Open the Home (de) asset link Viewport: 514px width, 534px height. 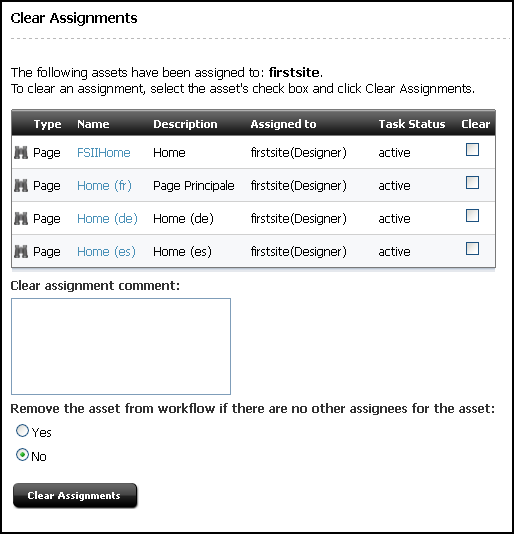pos(107,219)
